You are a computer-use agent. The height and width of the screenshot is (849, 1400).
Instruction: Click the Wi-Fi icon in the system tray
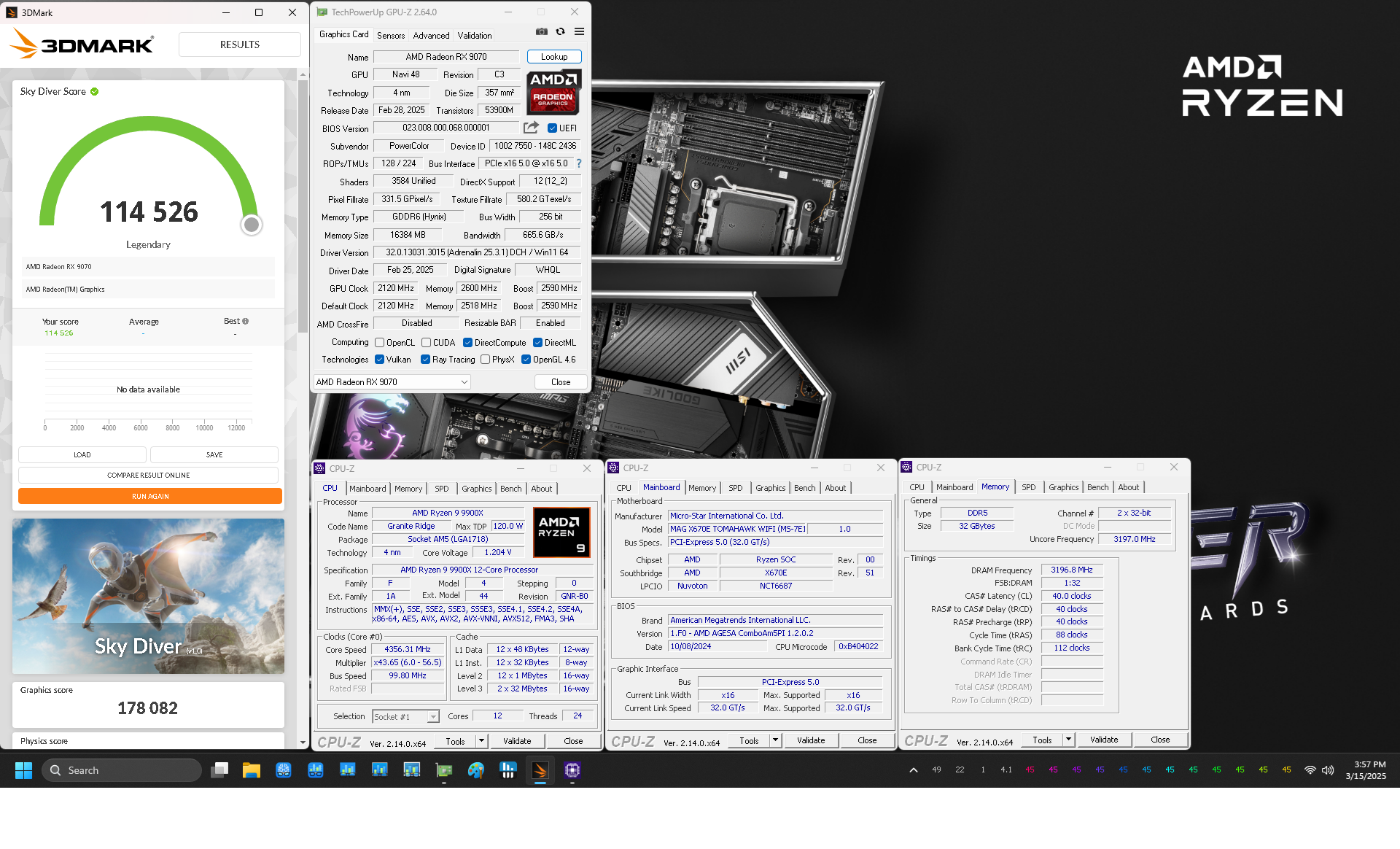(x=1310, y=770)
